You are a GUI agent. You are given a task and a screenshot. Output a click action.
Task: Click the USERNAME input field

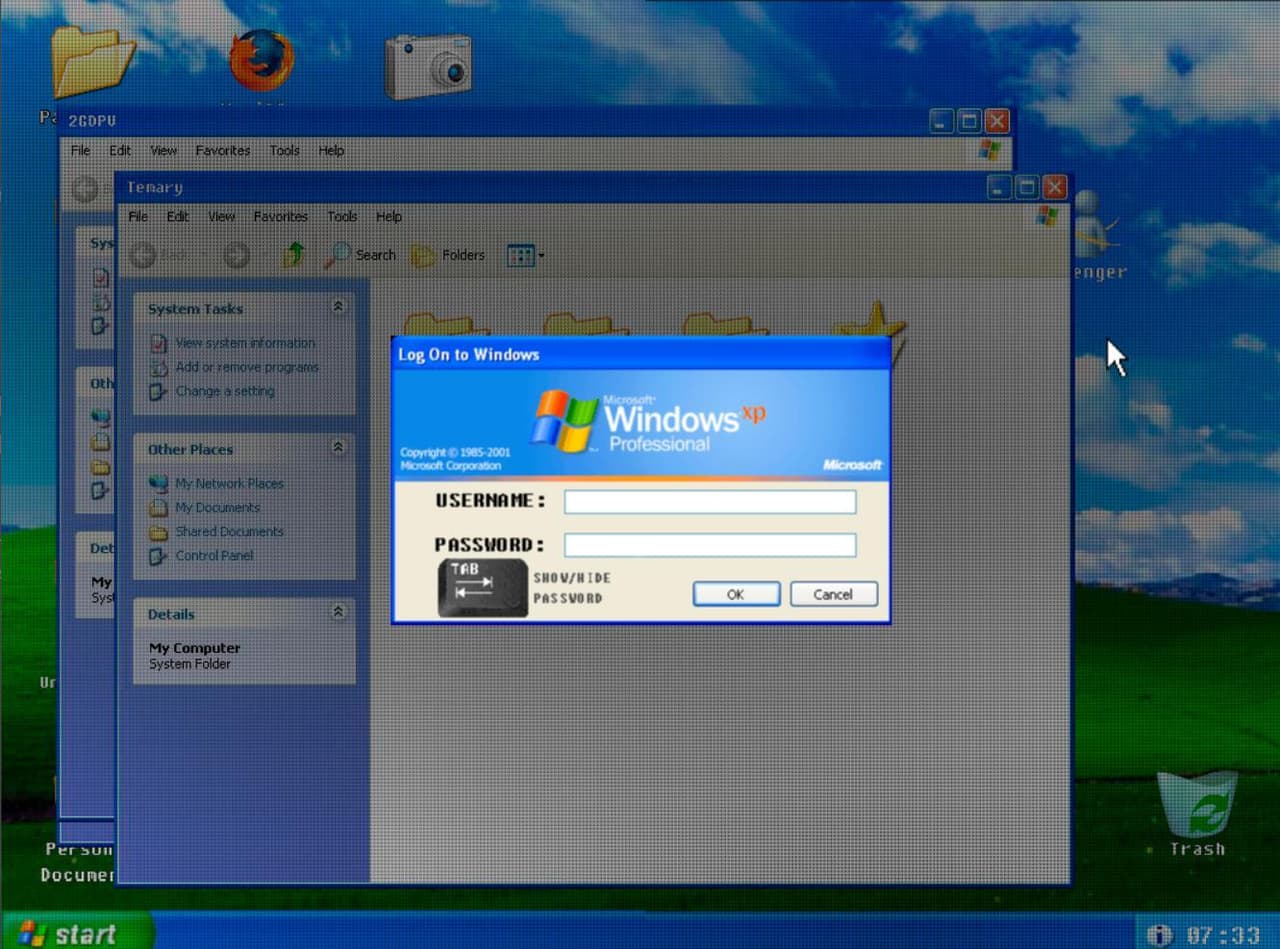coord(710,501)
